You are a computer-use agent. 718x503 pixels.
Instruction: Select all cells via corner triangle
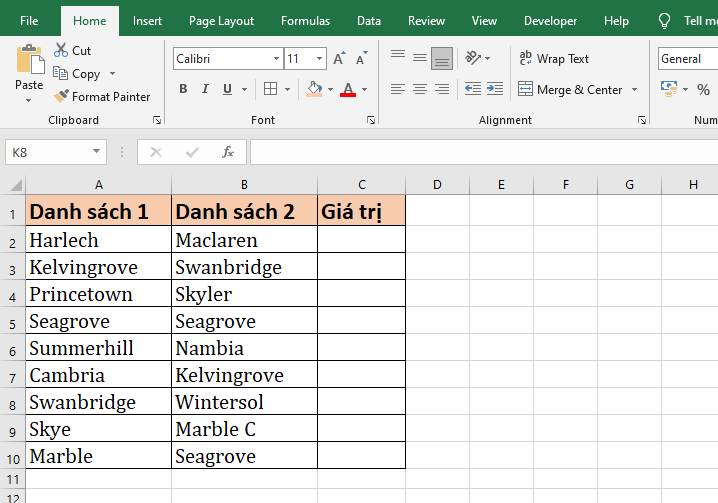point(16,185)
